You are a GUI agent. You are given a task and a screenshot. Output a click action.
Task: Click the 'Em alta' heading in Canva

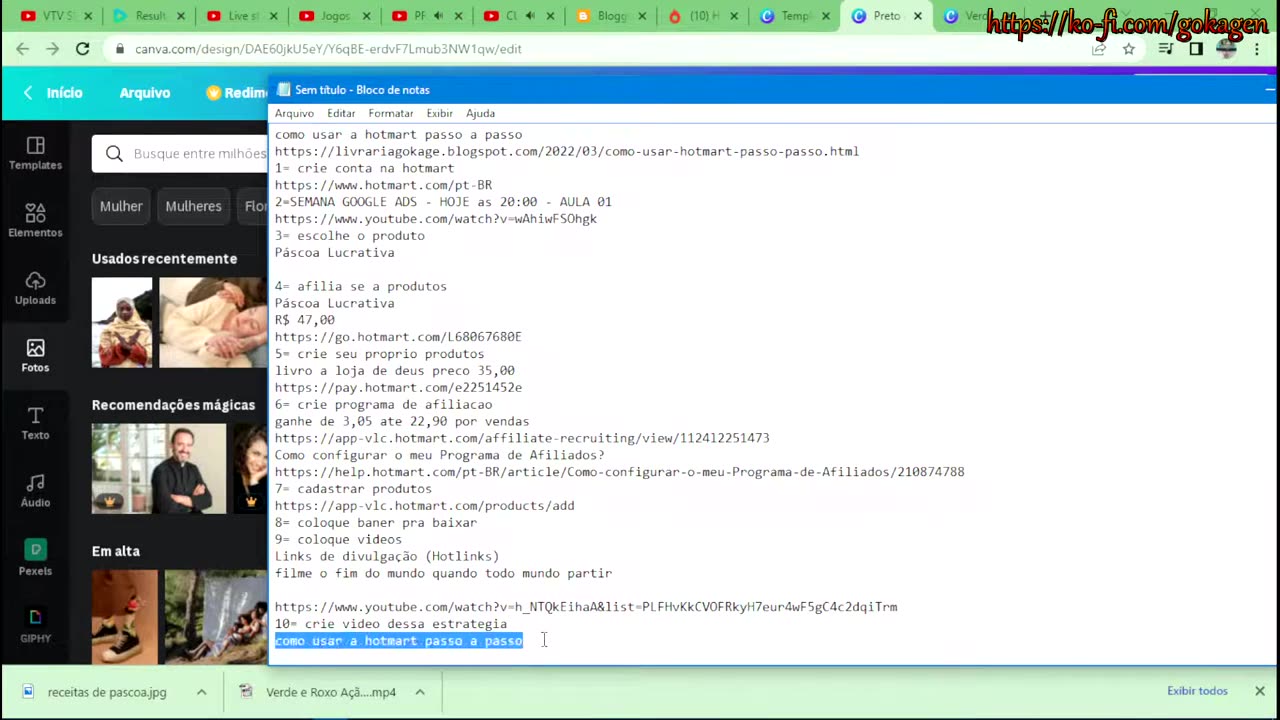coord(116,551)
